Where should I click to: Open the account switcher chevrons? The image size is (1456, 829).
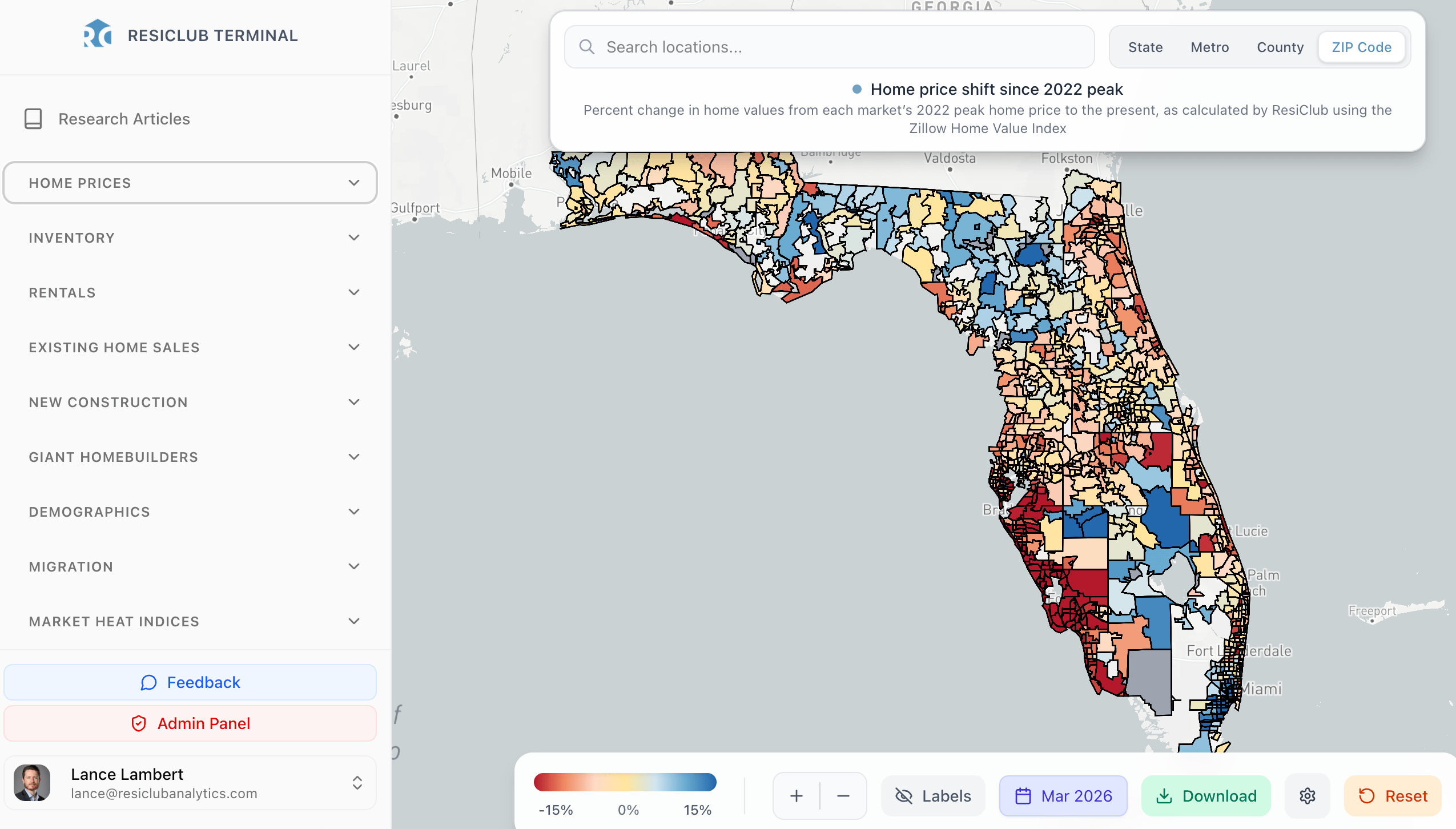357,783
